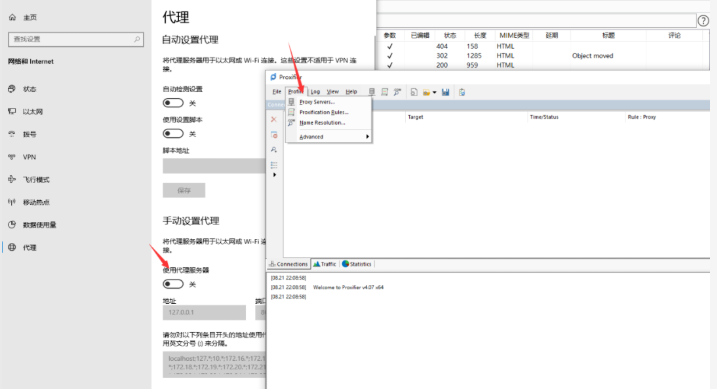717x389 pixels.
Task: Open the File menu in Proxifier
Action: pos(277,91)
